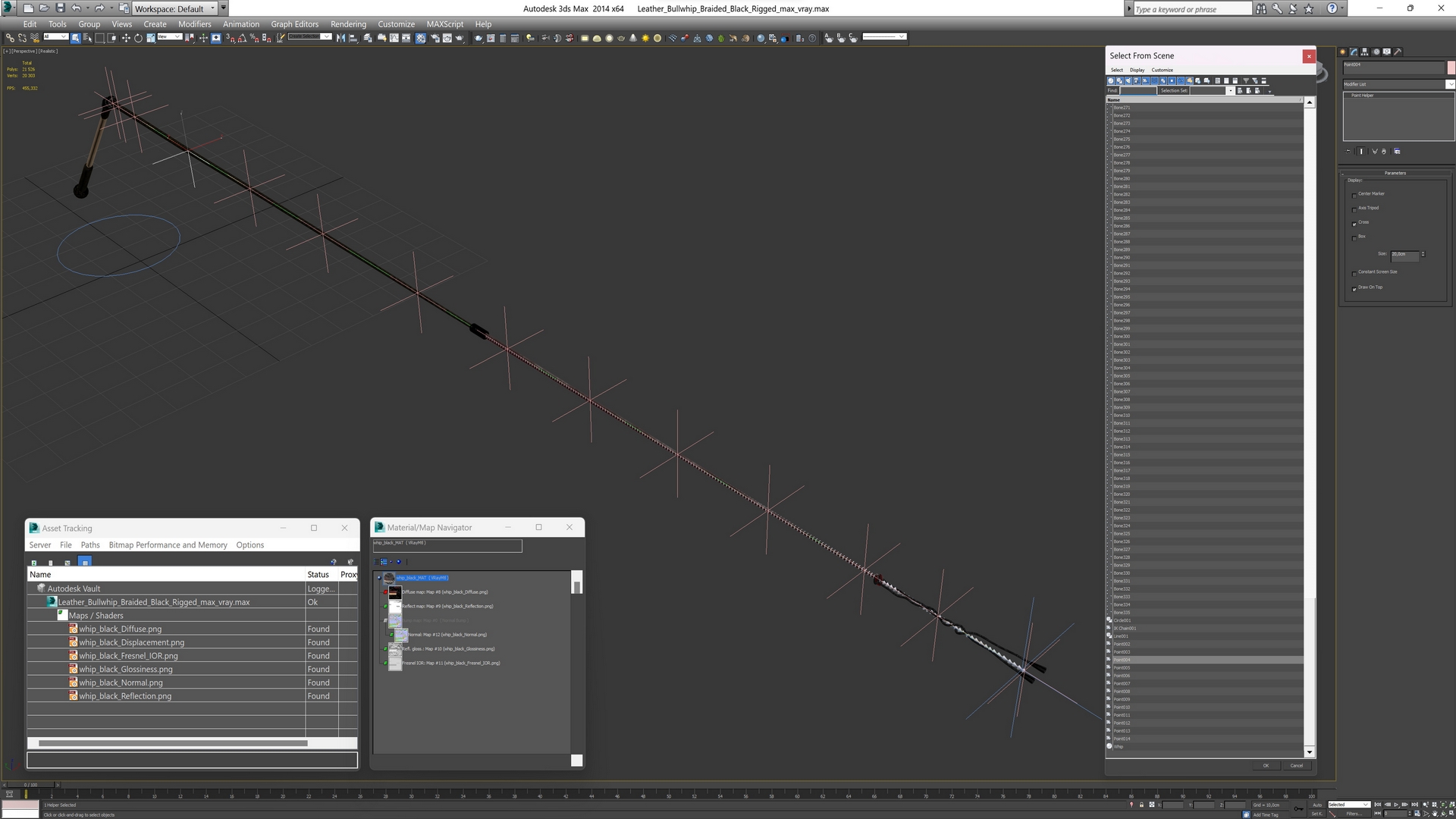Screen dimensions: 1456x819
Task: Select the Rotate tool in main toolbar
Action: click(x=138, y=38)
